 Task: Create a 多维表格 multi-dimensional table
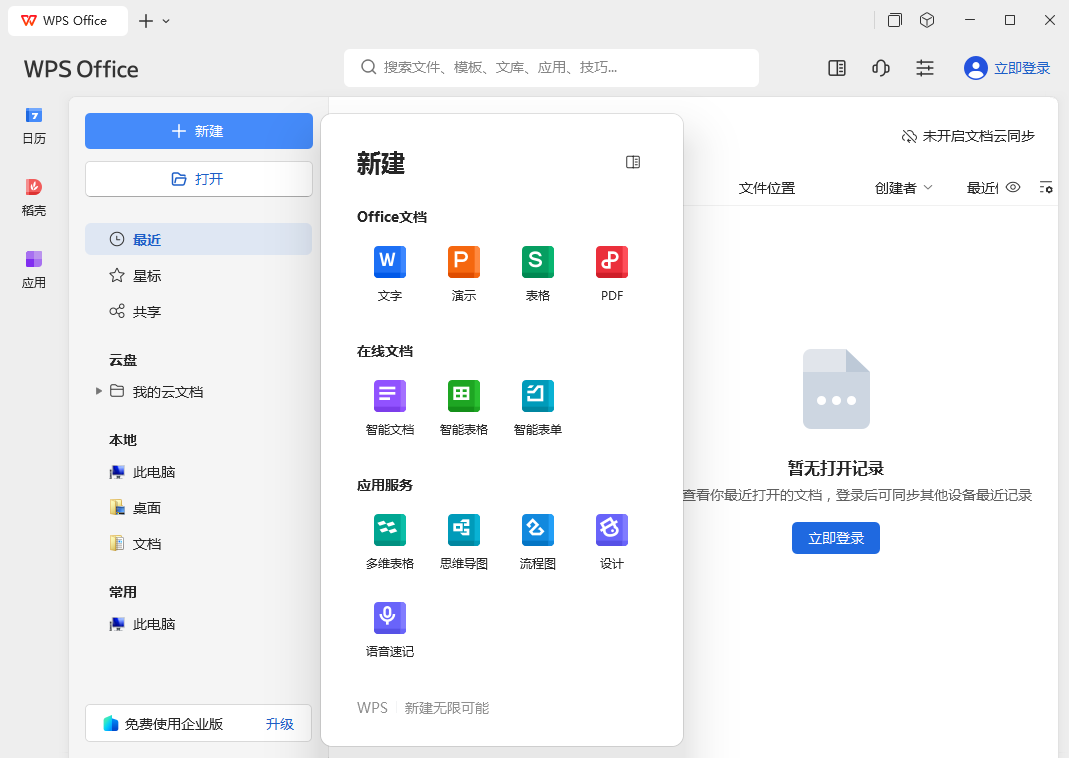(x=389, y=531)
